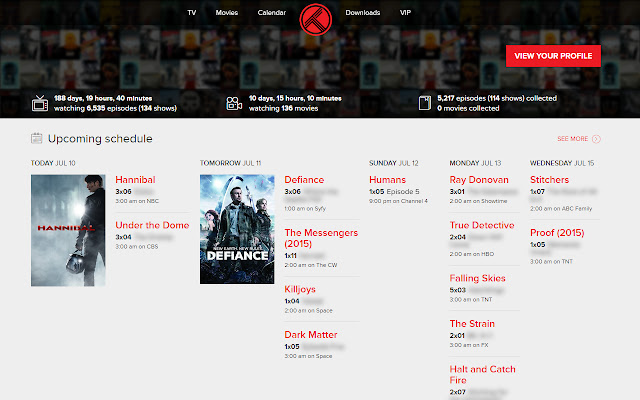Open the Proof (2015) show link
Viewport: 640px width, 400px height.
tap(557, 233)
